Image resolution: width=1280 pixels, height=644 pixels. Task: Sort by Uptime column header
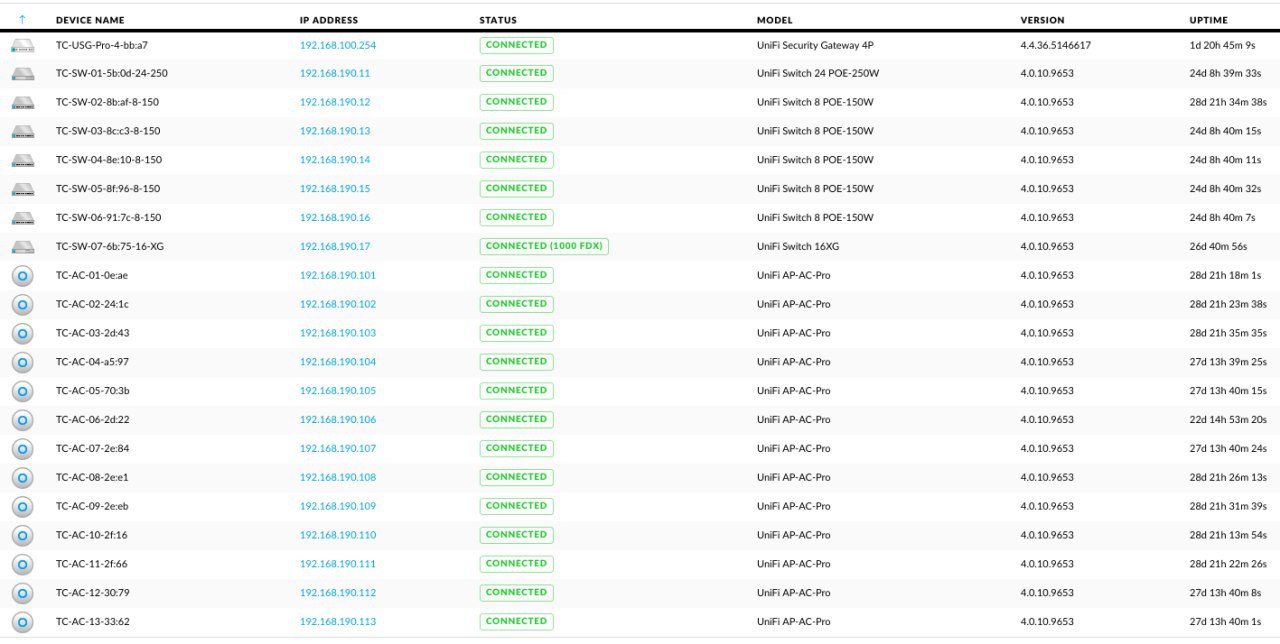pyautogui.click(x=1208, y=20)
